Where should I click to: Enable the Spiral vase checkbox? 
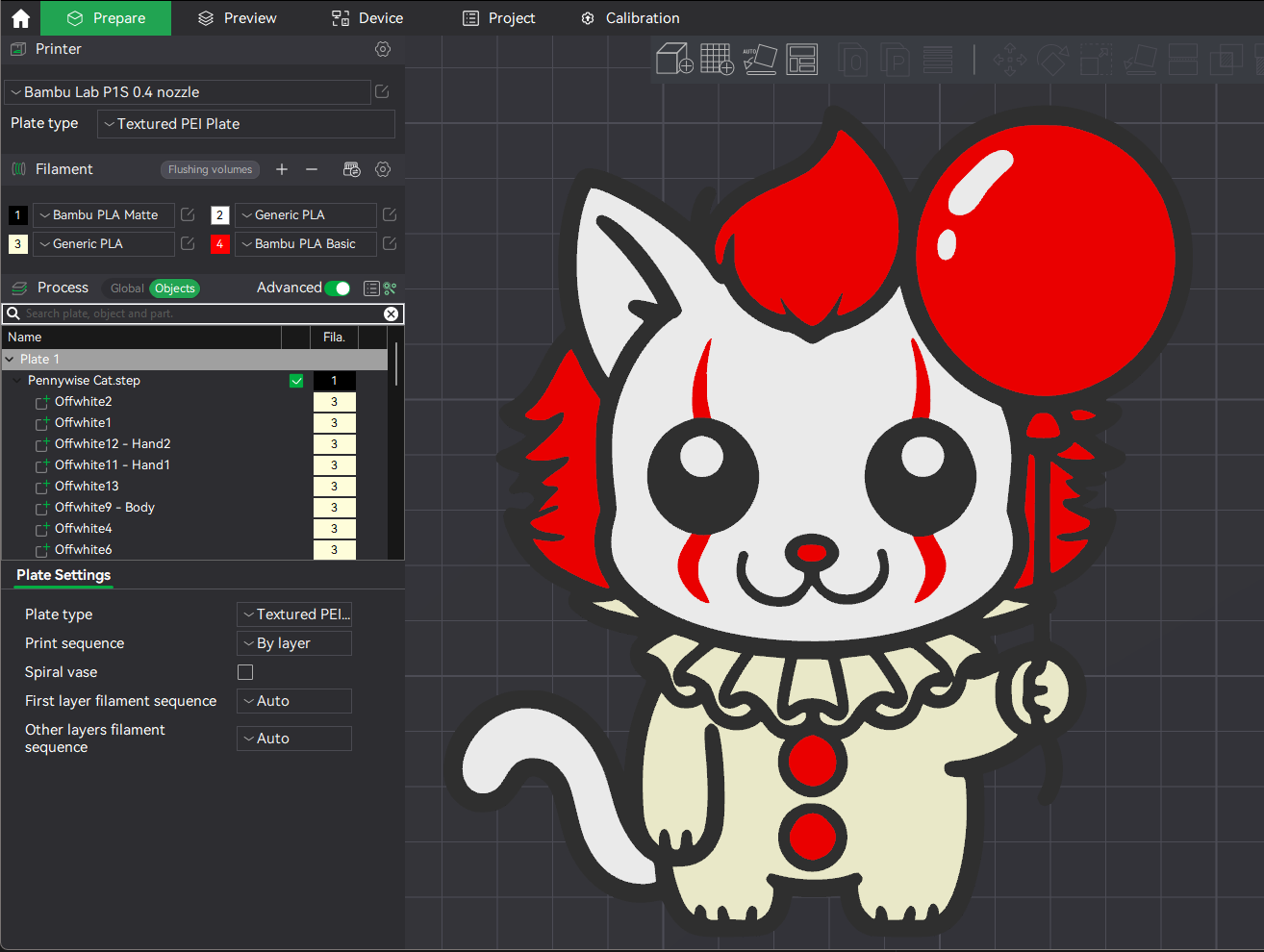[245, 672]
